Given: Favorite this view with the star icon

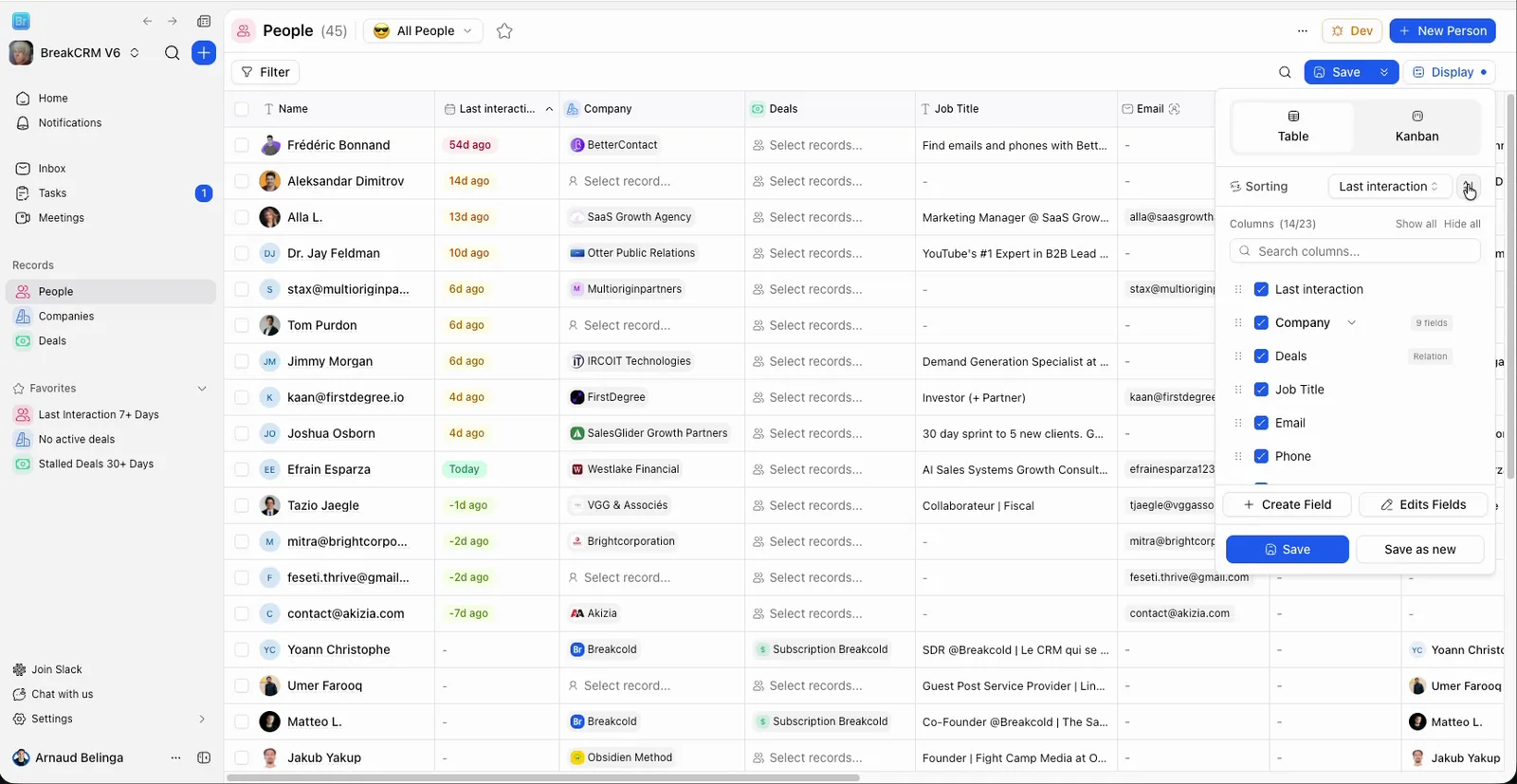Looking at the screenshot, I should (x=504, y=31).
